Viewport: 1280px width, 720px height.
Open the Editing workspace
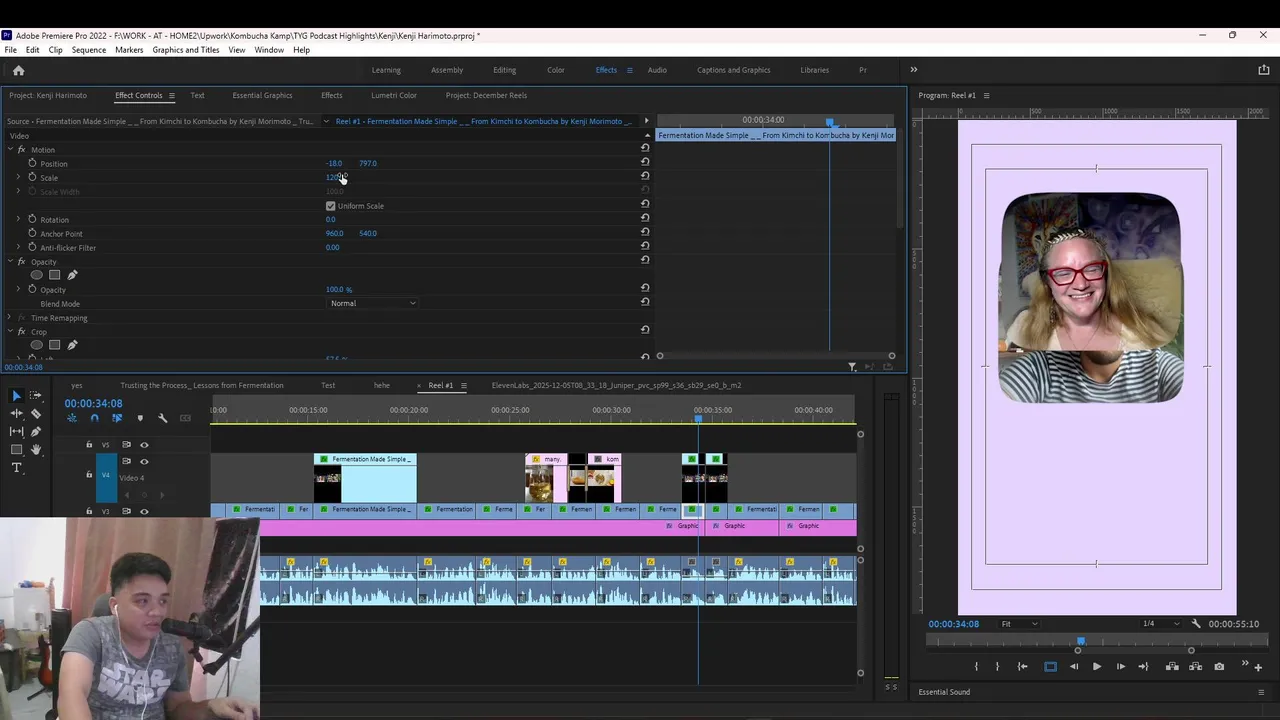(504, 70)
